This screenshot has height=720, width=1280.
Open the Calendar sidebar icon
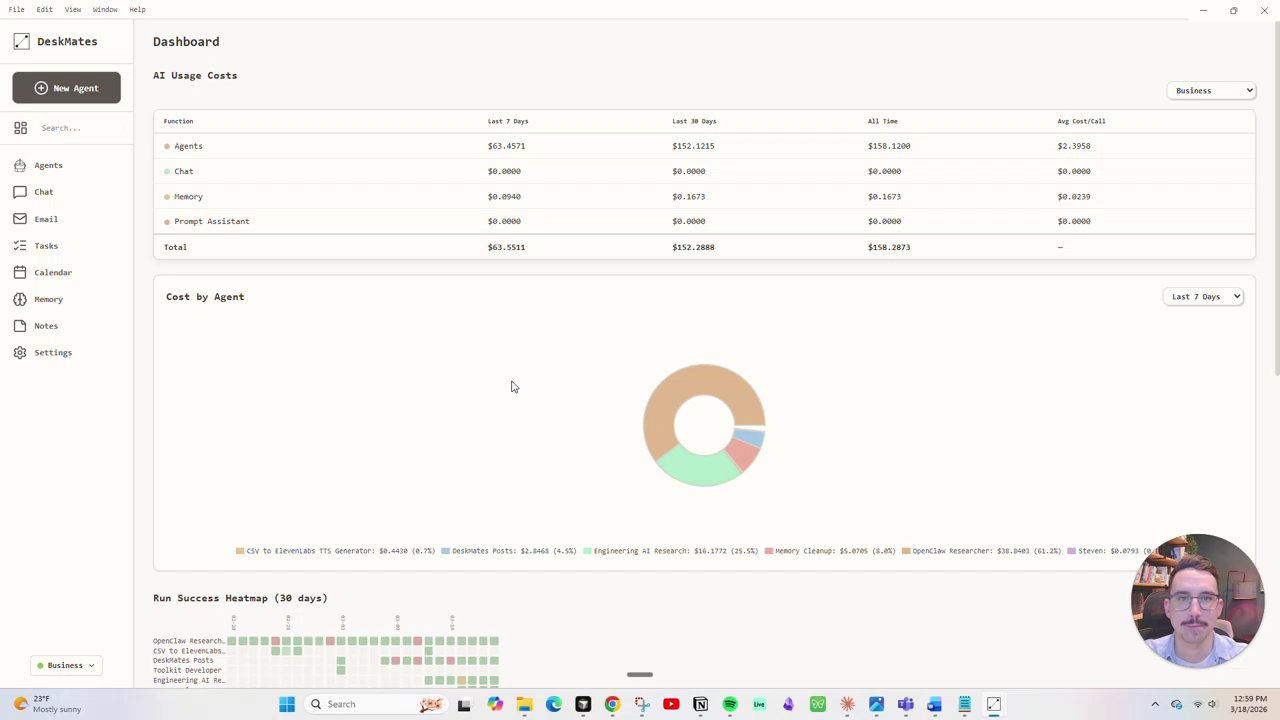[x=20, y=272]
